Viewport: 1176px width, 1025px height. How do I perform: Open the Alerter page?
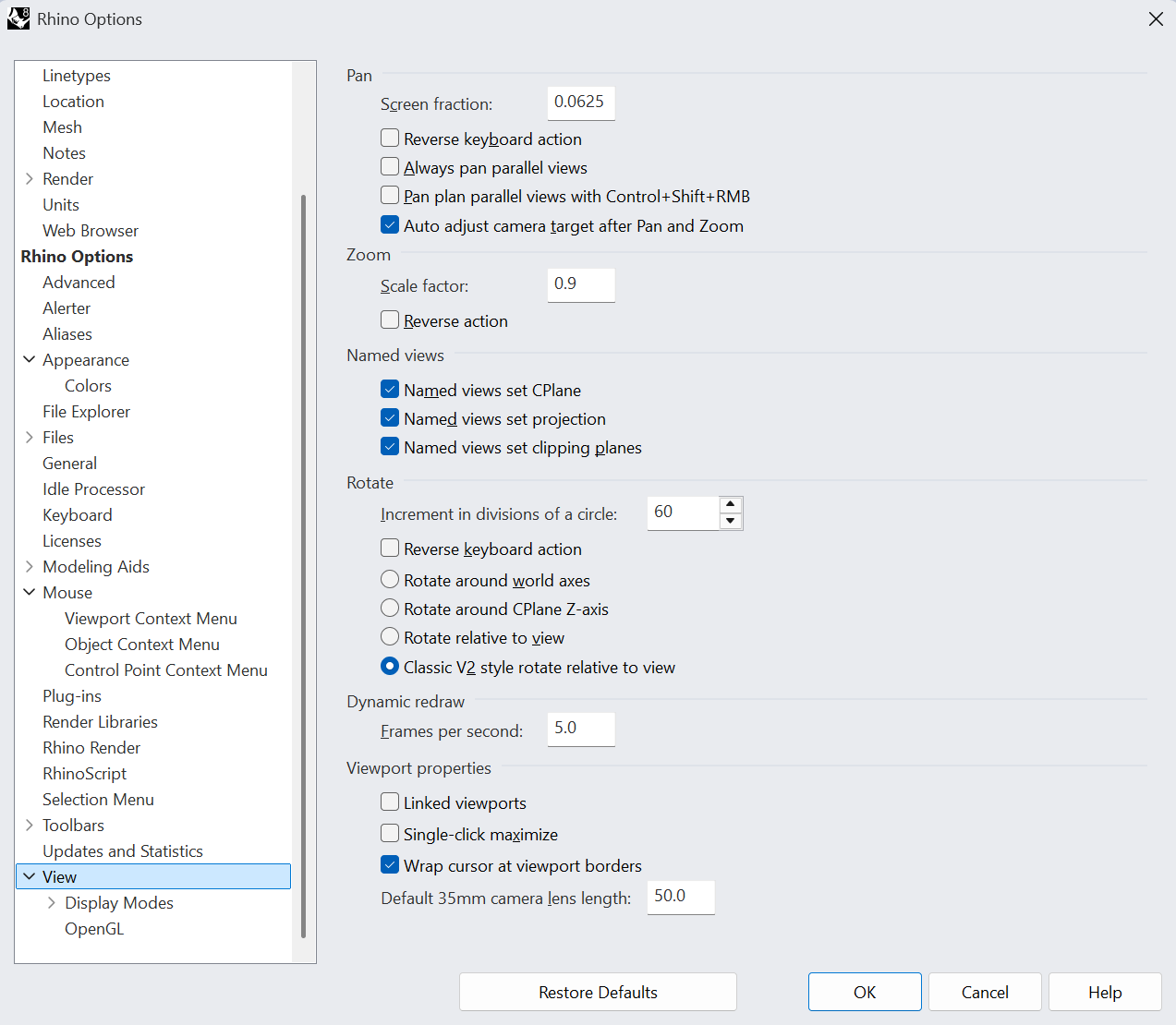point(67,307)
